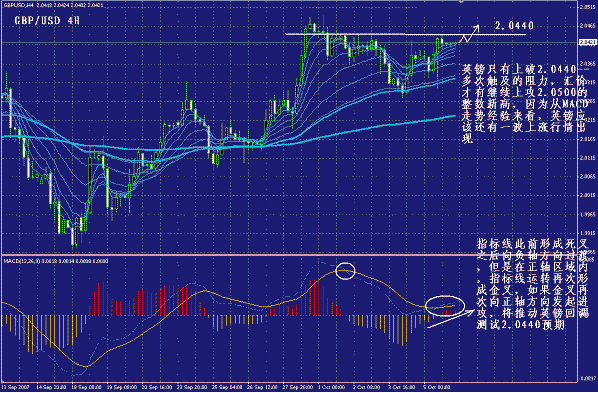
Task: Click the 13 Sep 2007 date label
Action: coord(14,387)
